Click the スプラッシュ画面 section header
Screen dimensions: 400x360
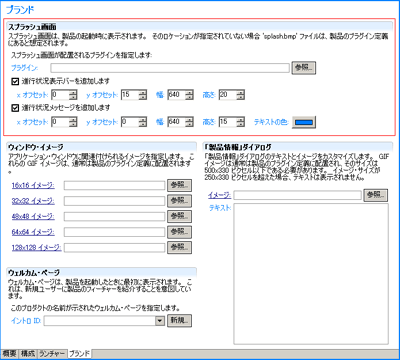pyautogui.click(x=32, y=27)
